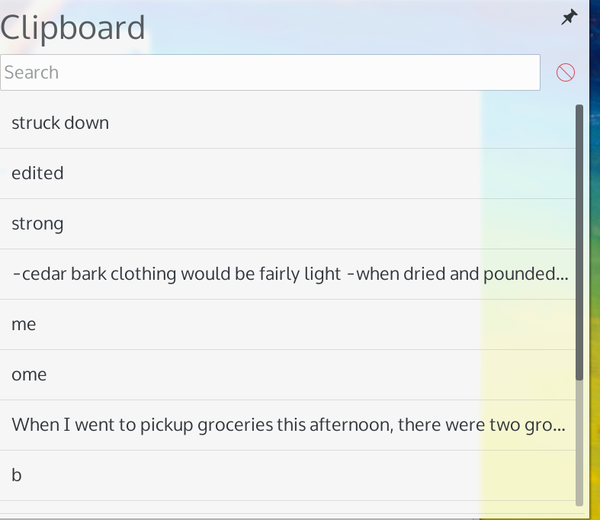
Task: Pin the Clipboard popup open
Action: pyautogui.click(x=569, y=18)
